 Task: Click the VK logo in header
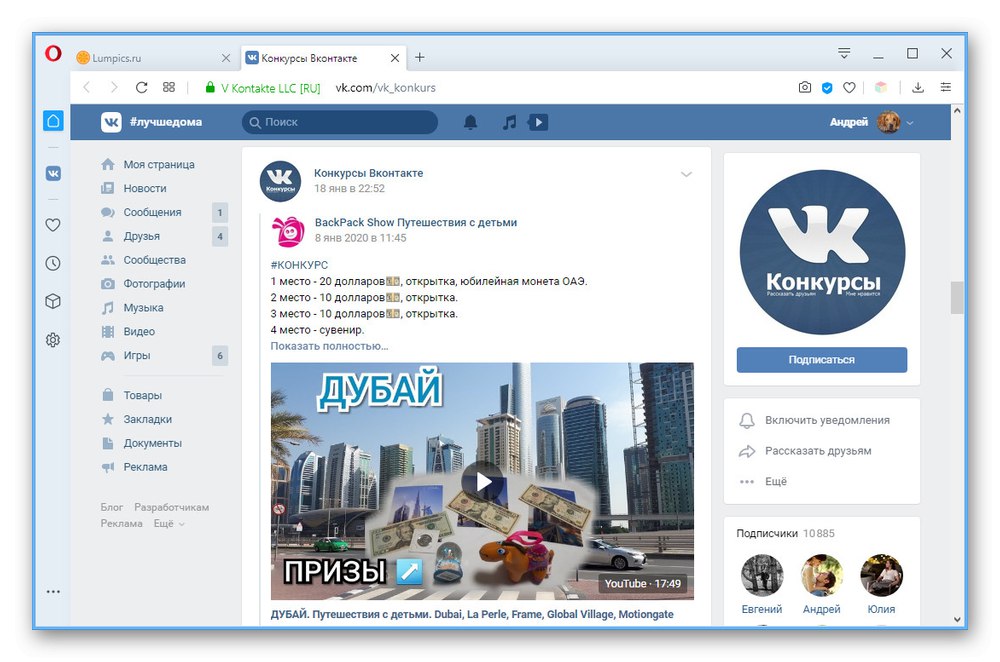pyautogui.click(x=111, y=122)
